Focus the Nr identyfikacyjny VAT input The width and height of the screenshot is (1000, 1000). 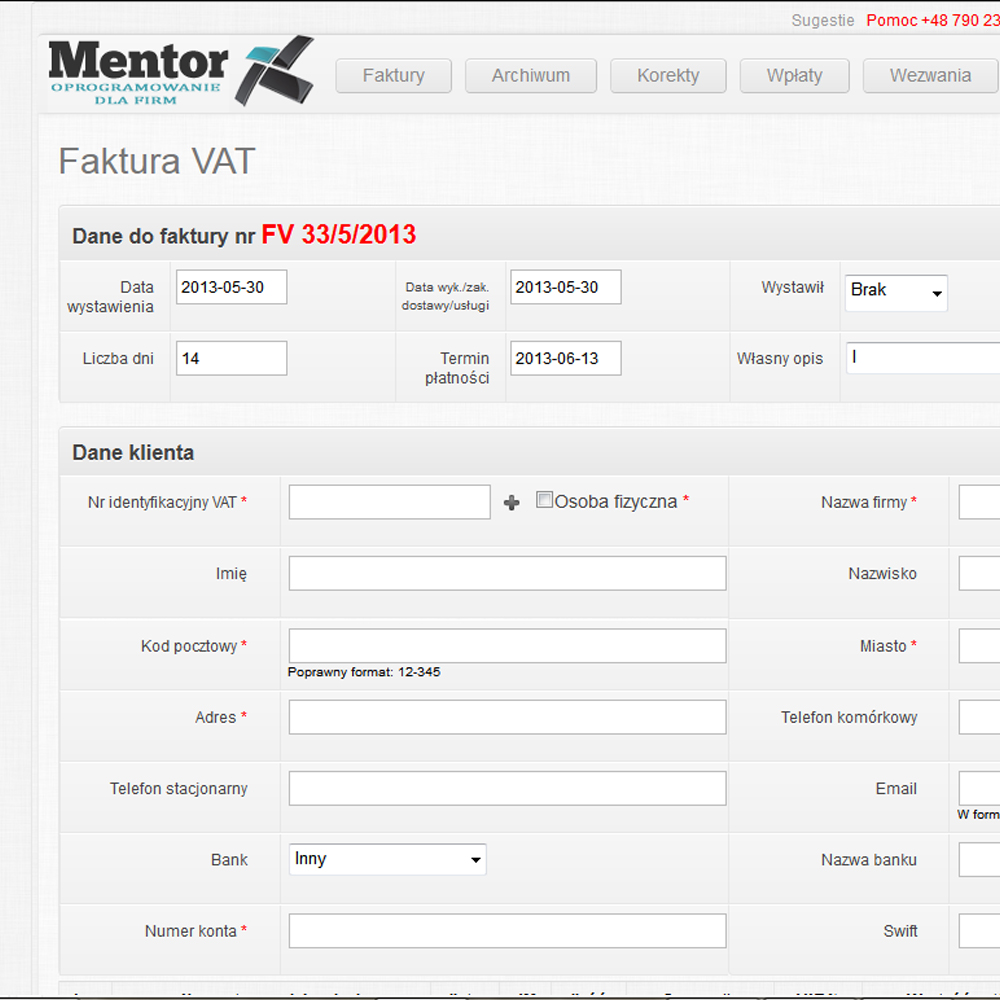pos(389,502)
